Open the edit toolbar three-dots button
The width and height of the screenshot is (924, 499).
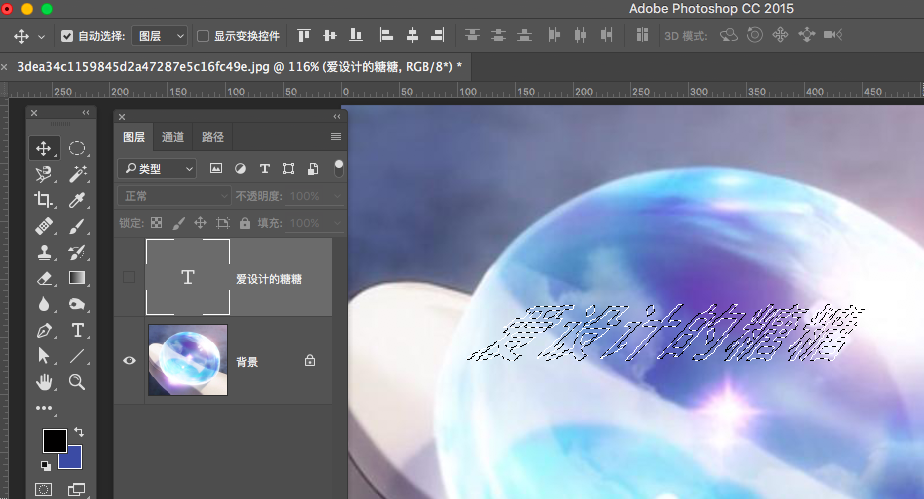pos(44,408)
